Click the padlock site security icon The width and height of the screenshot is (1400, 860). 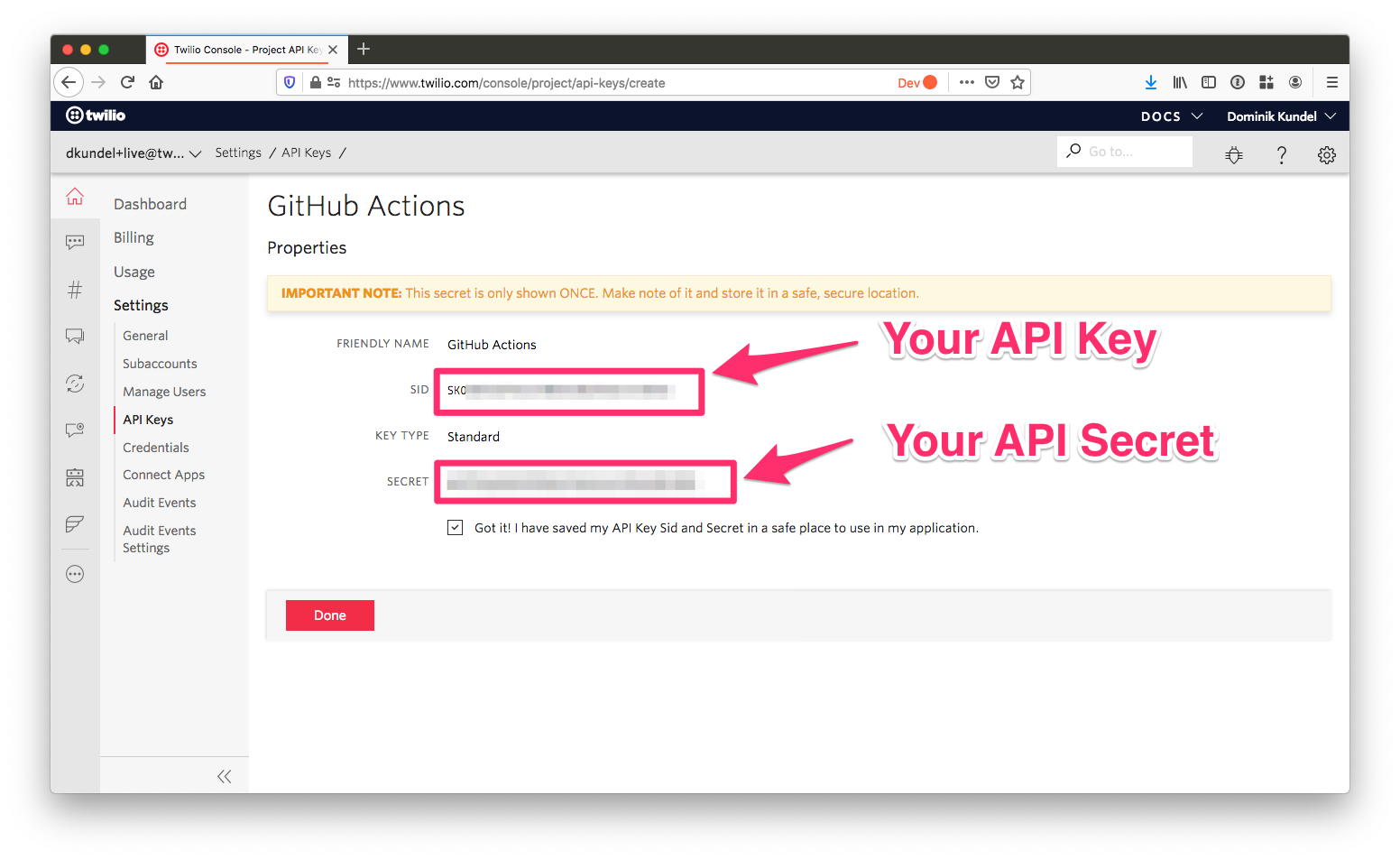click(x=316, y=82)
